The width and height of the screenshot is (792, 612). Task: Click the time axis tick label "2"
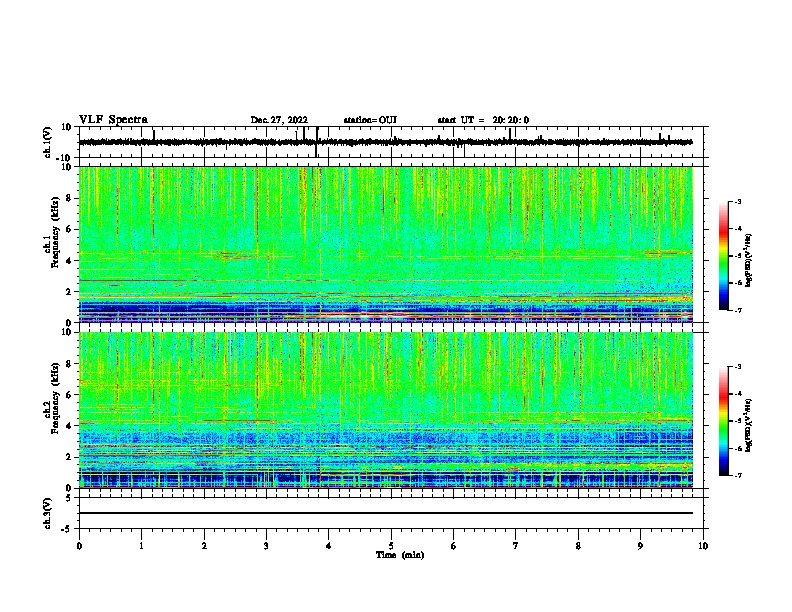click(x=204, y=546)
